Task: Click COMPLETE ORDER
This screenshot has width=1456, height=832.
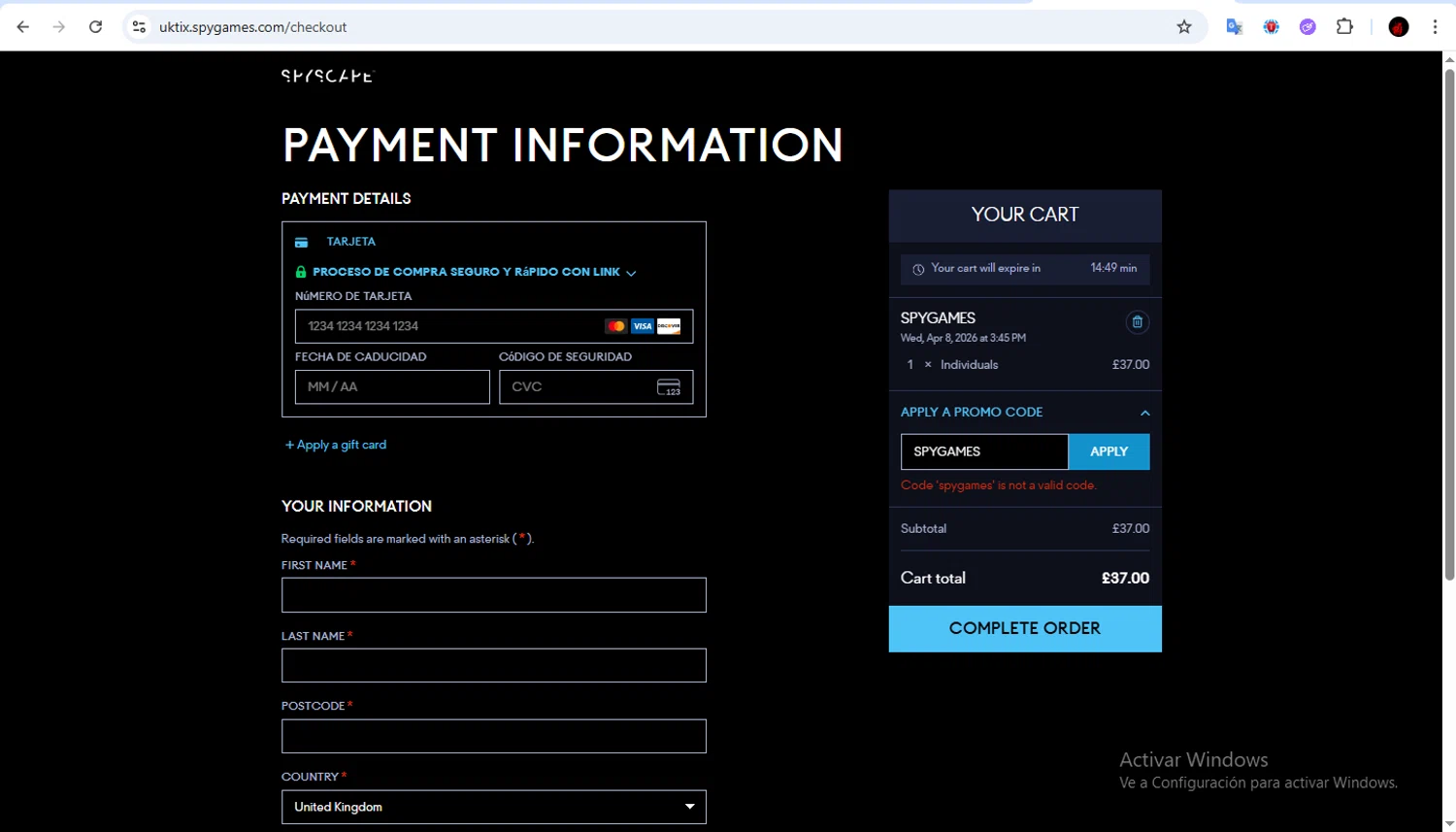Action: (x=1025, y=628)
